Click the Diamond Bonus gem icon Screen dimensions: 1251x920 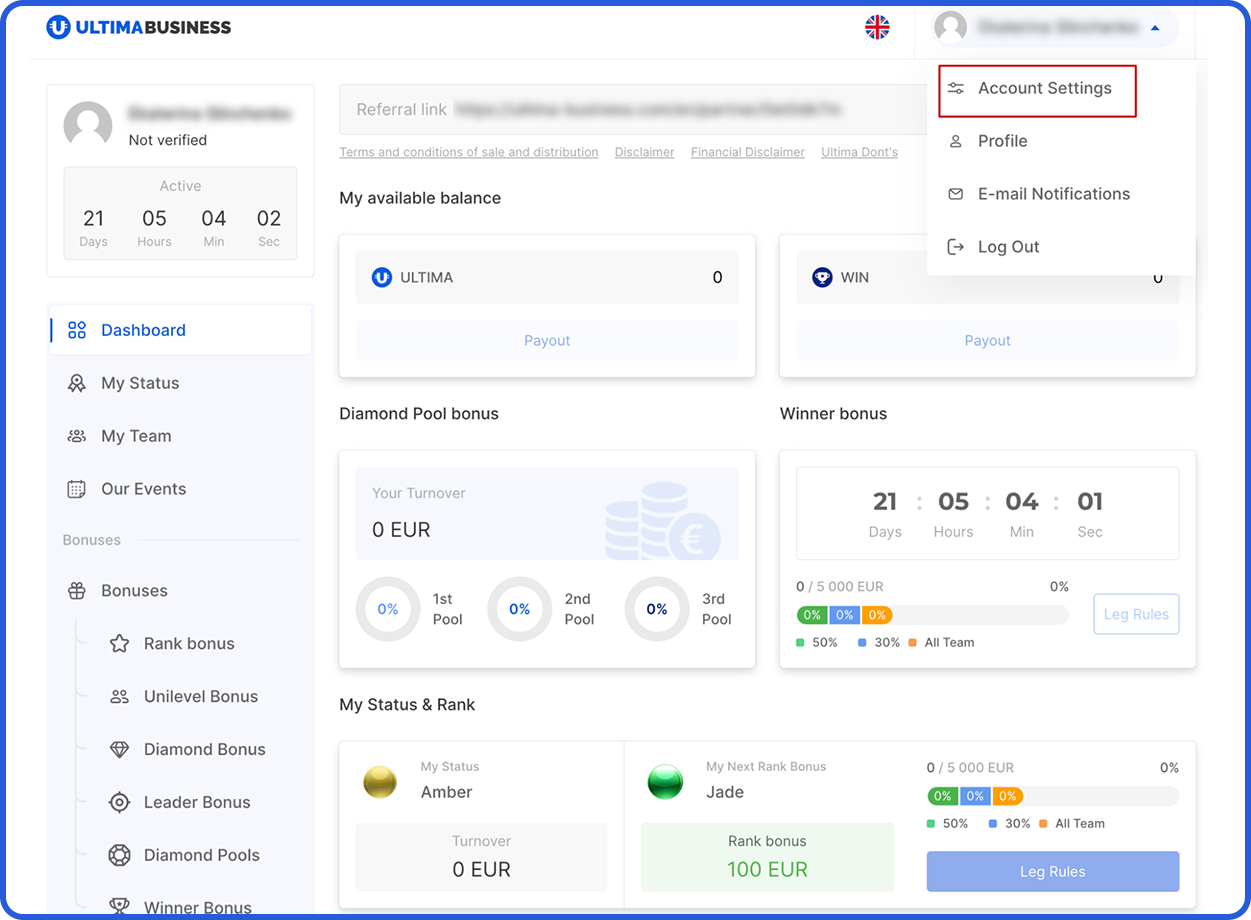[119, 750]
